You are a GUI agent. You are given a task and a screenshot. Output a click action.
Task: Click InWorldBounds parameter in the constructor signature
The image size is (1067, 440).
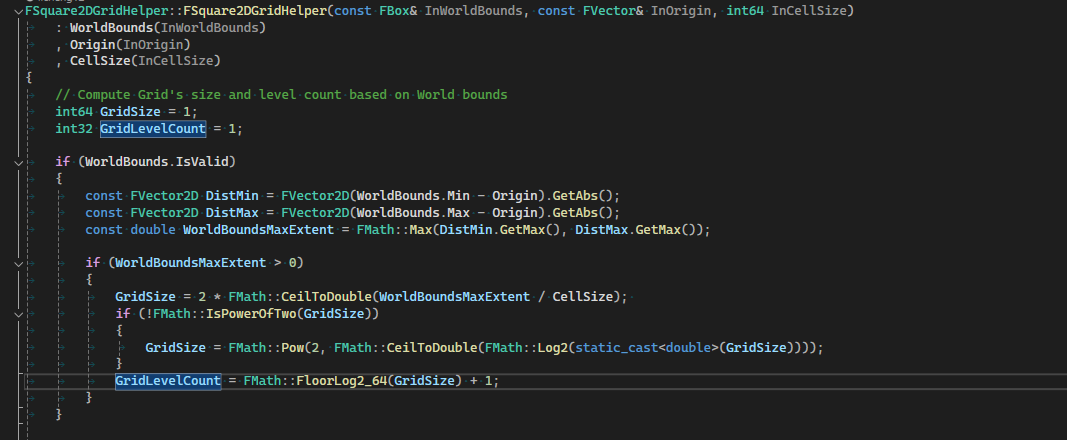pos(474,11)
